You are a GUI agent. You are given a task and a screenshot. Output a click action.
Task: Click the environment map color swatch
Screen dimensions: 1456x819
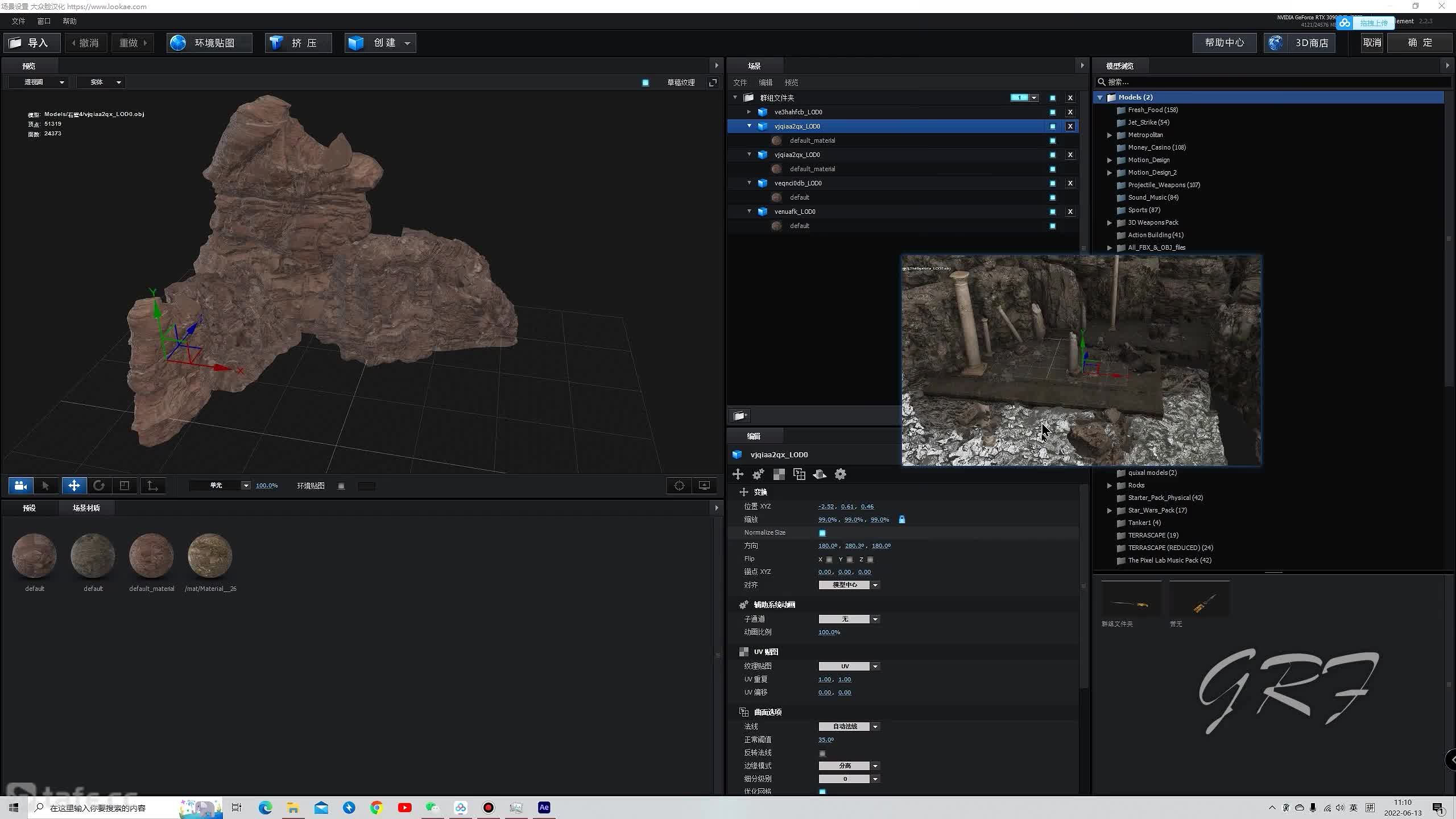click(367, 486)
